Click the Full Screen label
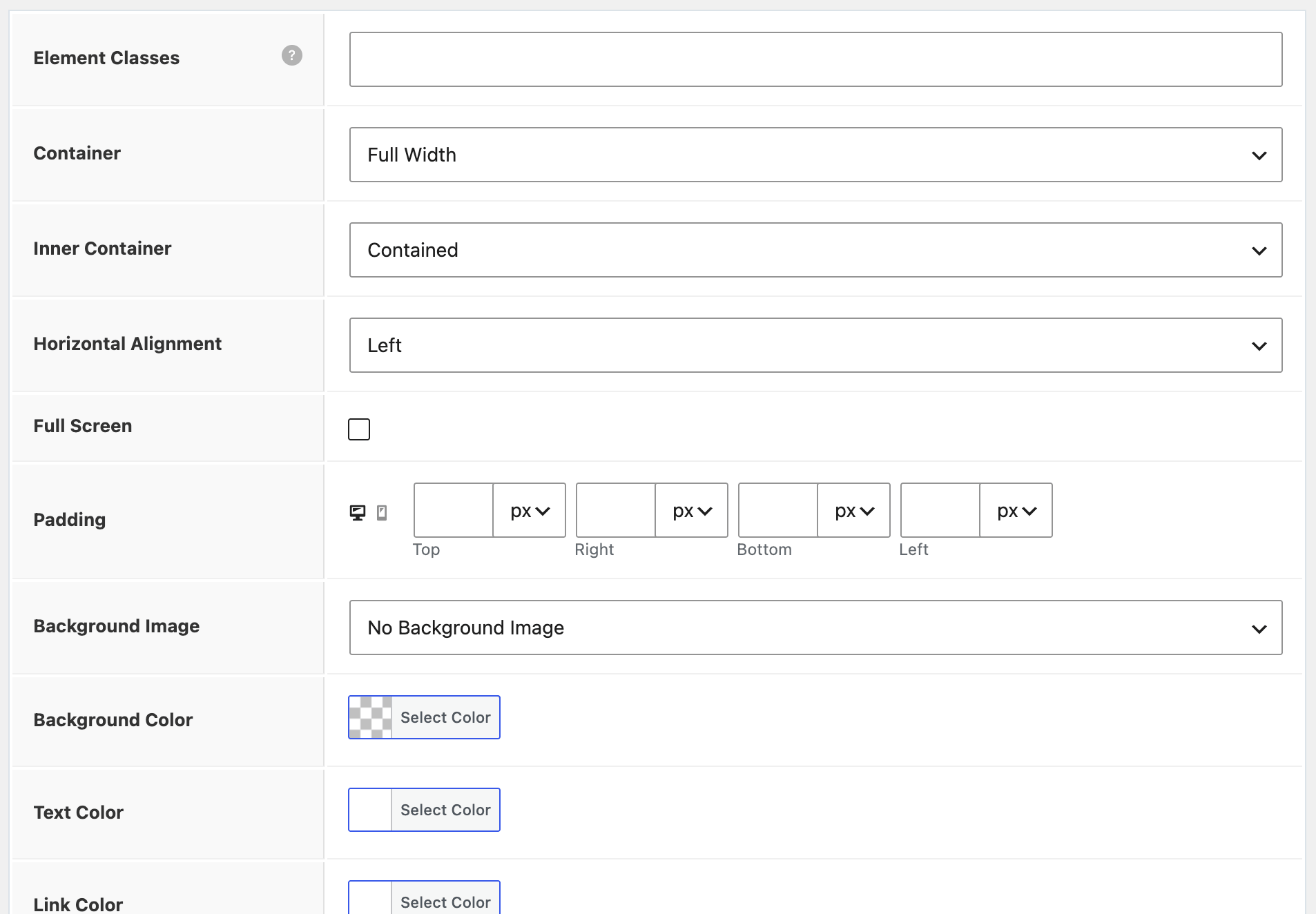Viewport: 1316px width, 914px height. [x=83, y=426]
